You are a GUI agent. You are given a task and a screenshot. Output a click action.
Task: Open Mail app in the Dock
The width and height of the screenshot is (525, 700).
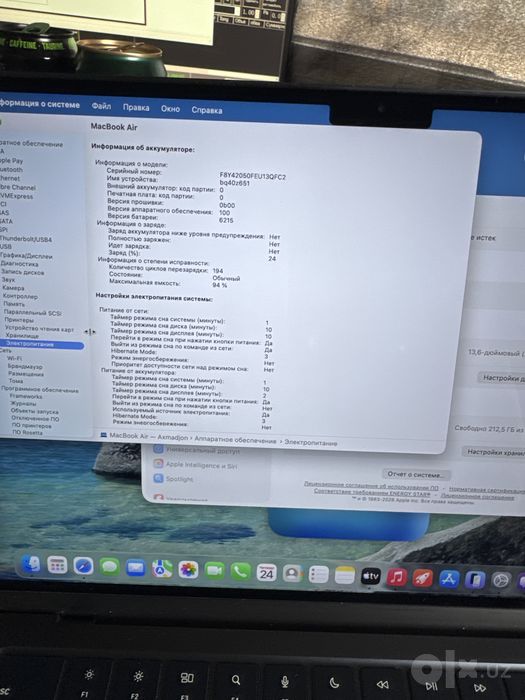pos(136,568)
